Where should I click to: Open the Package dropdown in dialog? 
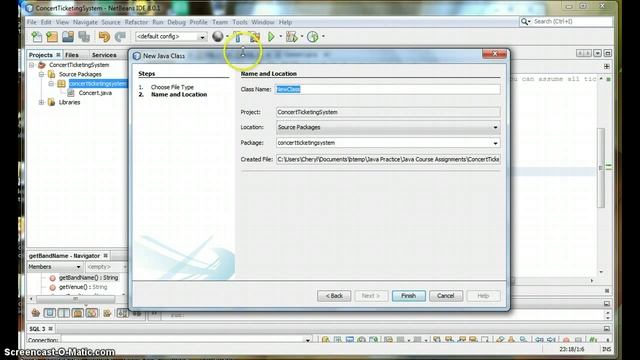pos(495,143)
